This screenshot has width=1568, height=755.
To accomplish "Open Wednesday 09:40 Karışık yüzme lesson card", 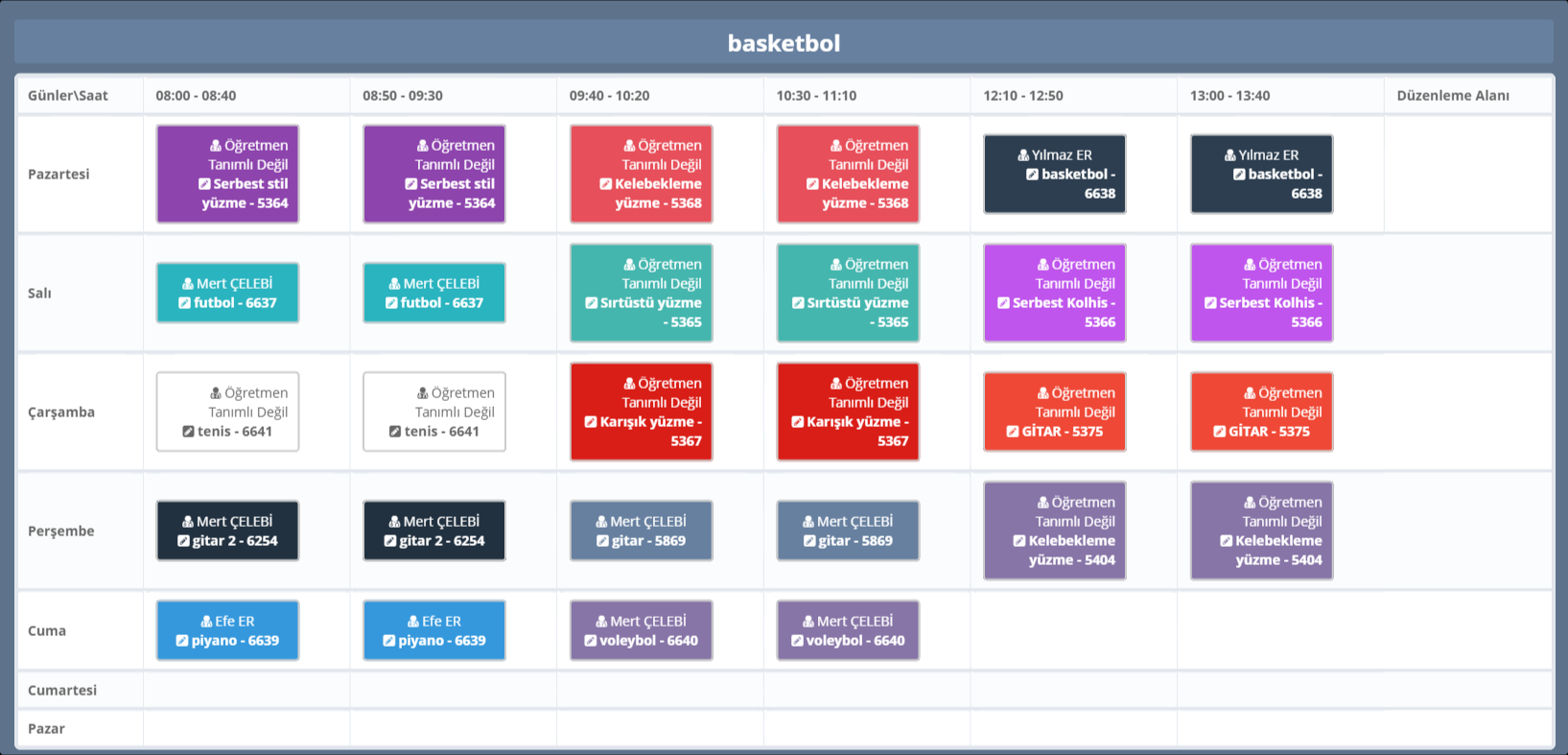I will tap(641, 413).
